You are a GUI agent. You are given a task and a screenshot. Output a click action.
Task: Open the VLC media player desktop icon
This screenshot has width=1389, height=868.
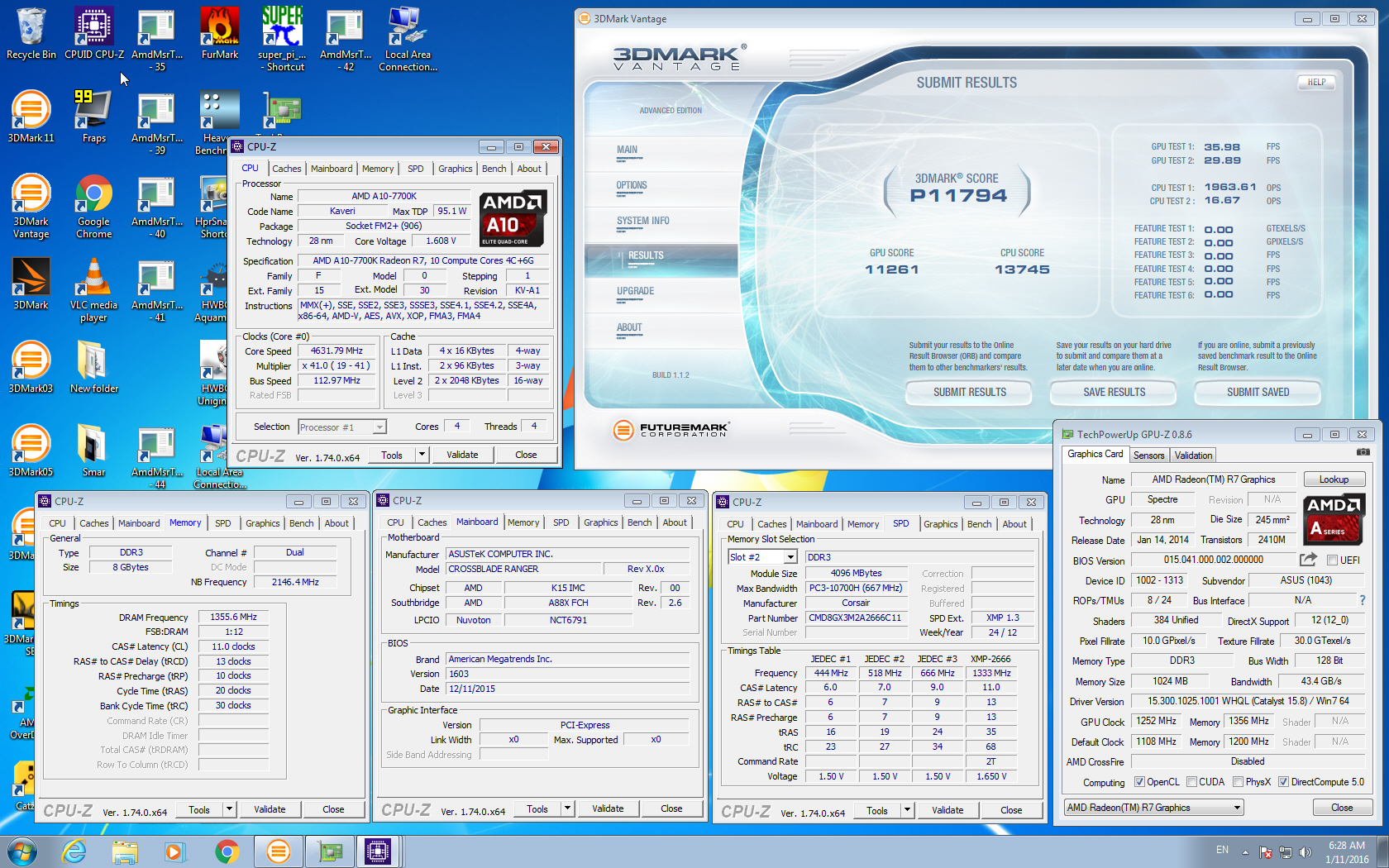(94, 290)
